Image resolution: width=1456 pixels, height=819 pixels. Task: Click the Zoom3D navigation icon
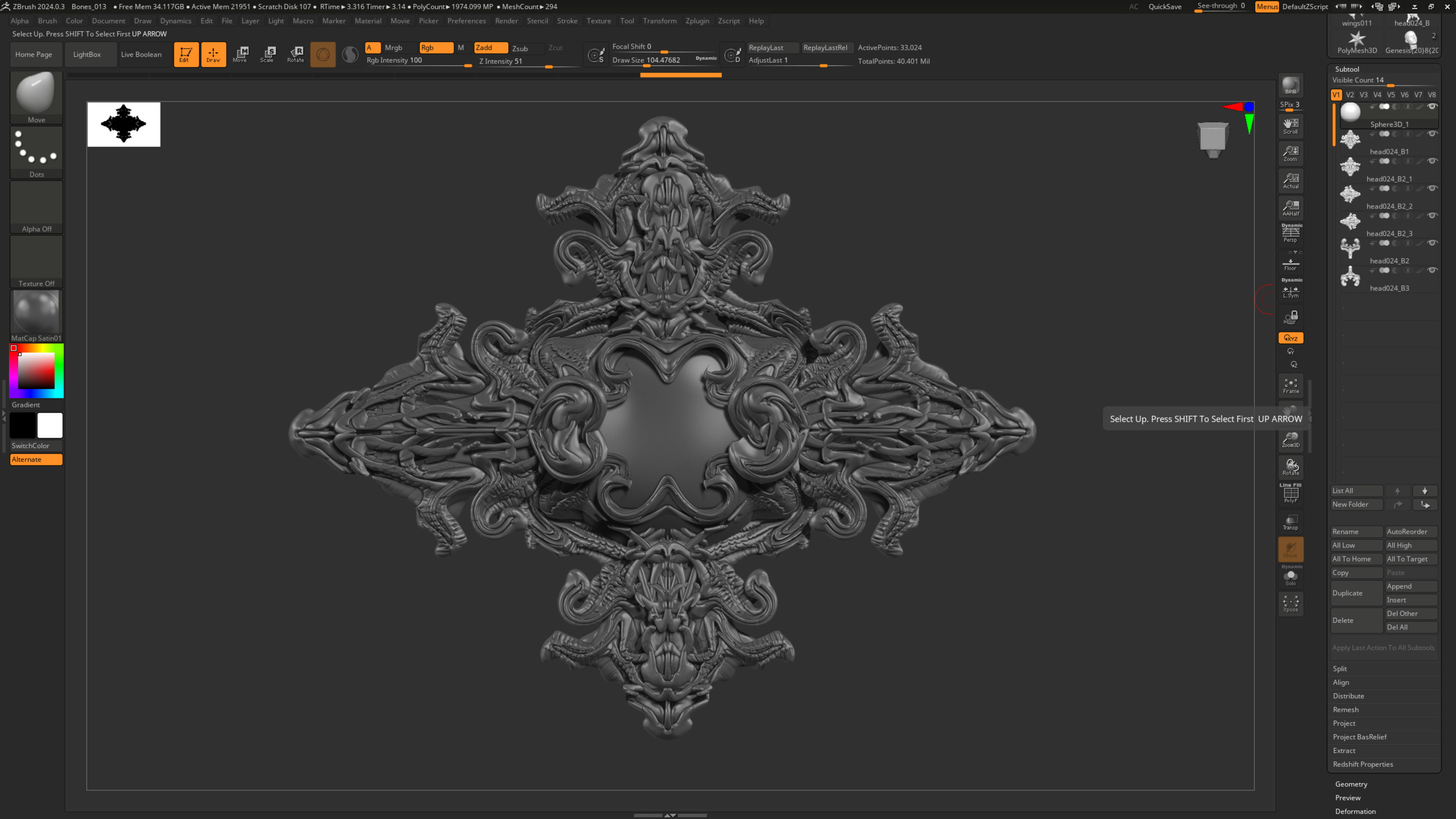1290,440
